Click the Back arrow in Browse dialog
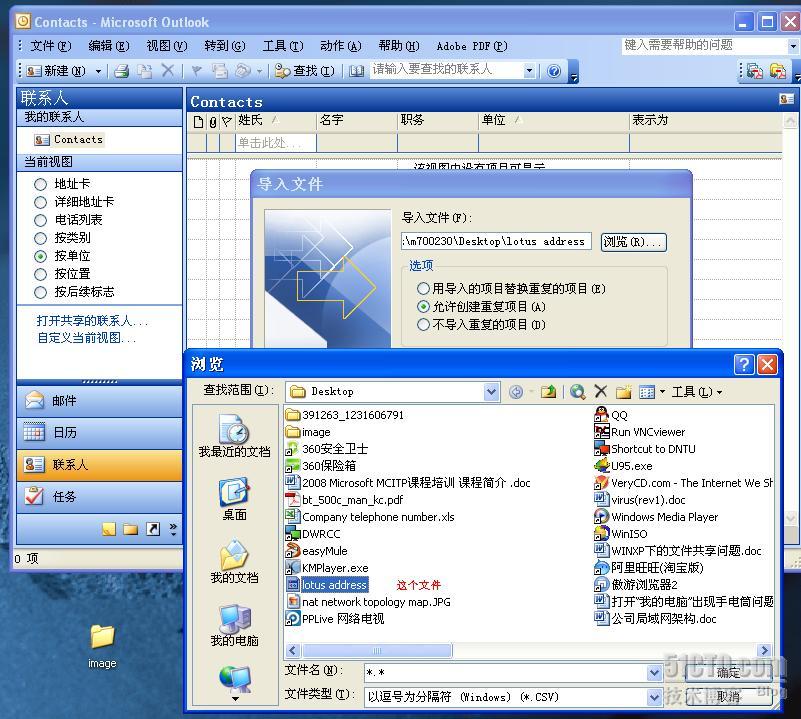Image resolution: width=801 pixels, height=719 pixels. [x=516, y=392]
